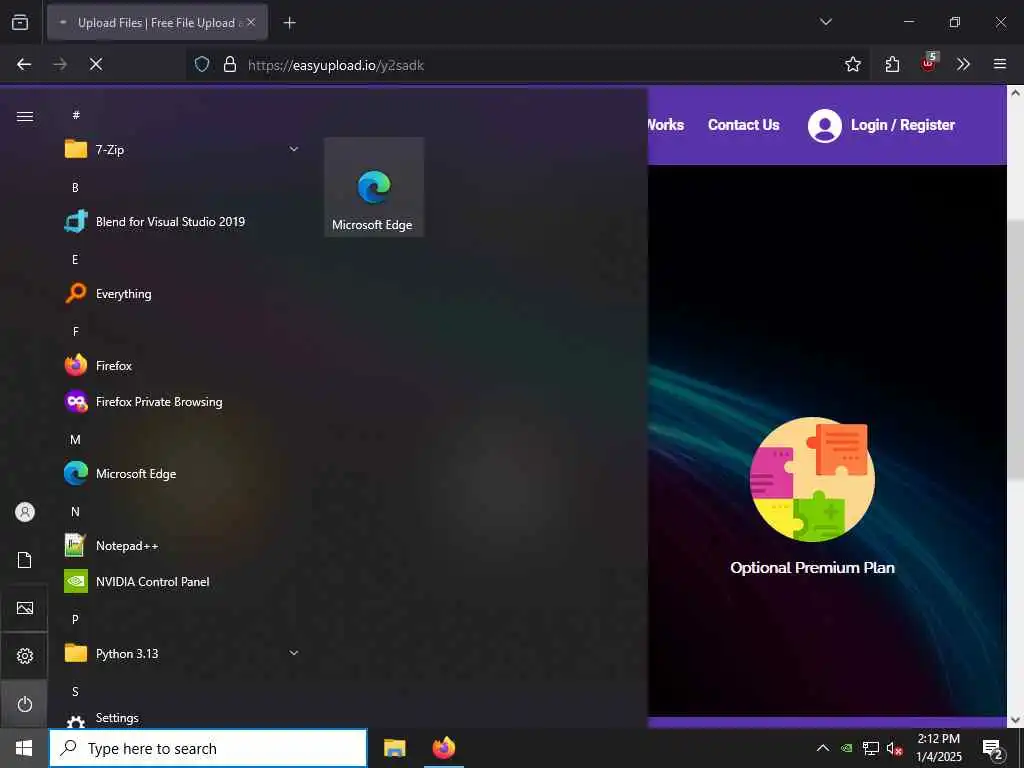Screen dimensions: 1024x768
Task: Click the user account icon in Start sidebar
Action: click(x=25, y=512)
